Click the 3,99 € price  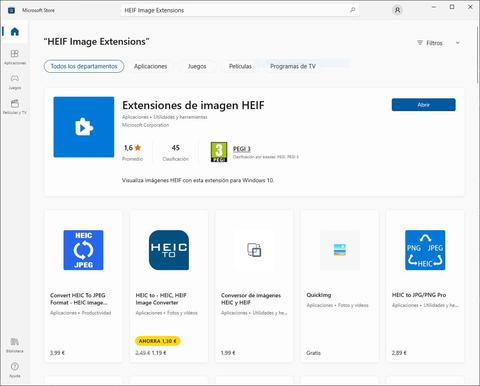tap(57, 353)
